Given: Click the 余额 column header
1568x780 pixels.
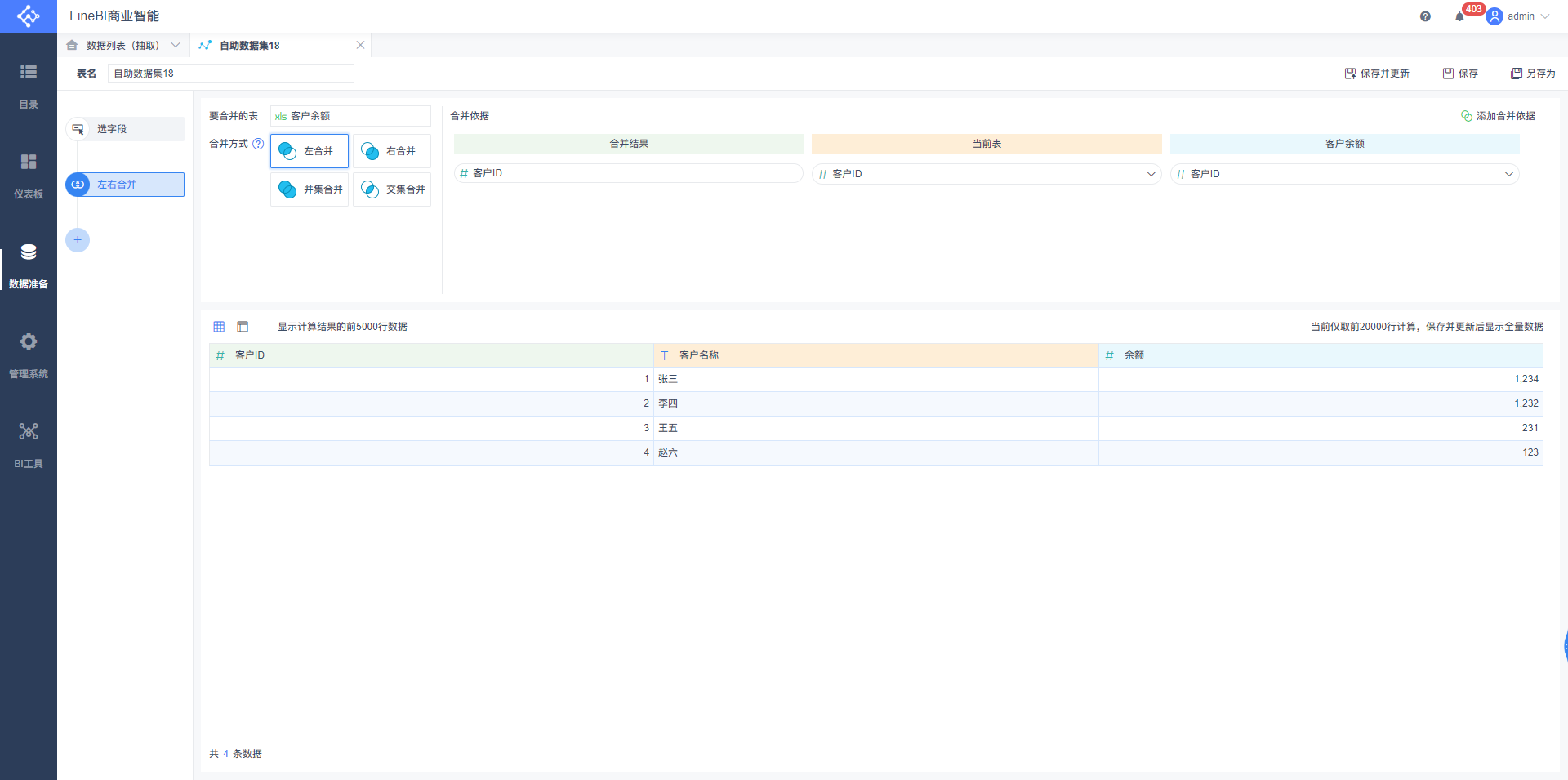Looking at the screenshot, I should point(1321,355).
